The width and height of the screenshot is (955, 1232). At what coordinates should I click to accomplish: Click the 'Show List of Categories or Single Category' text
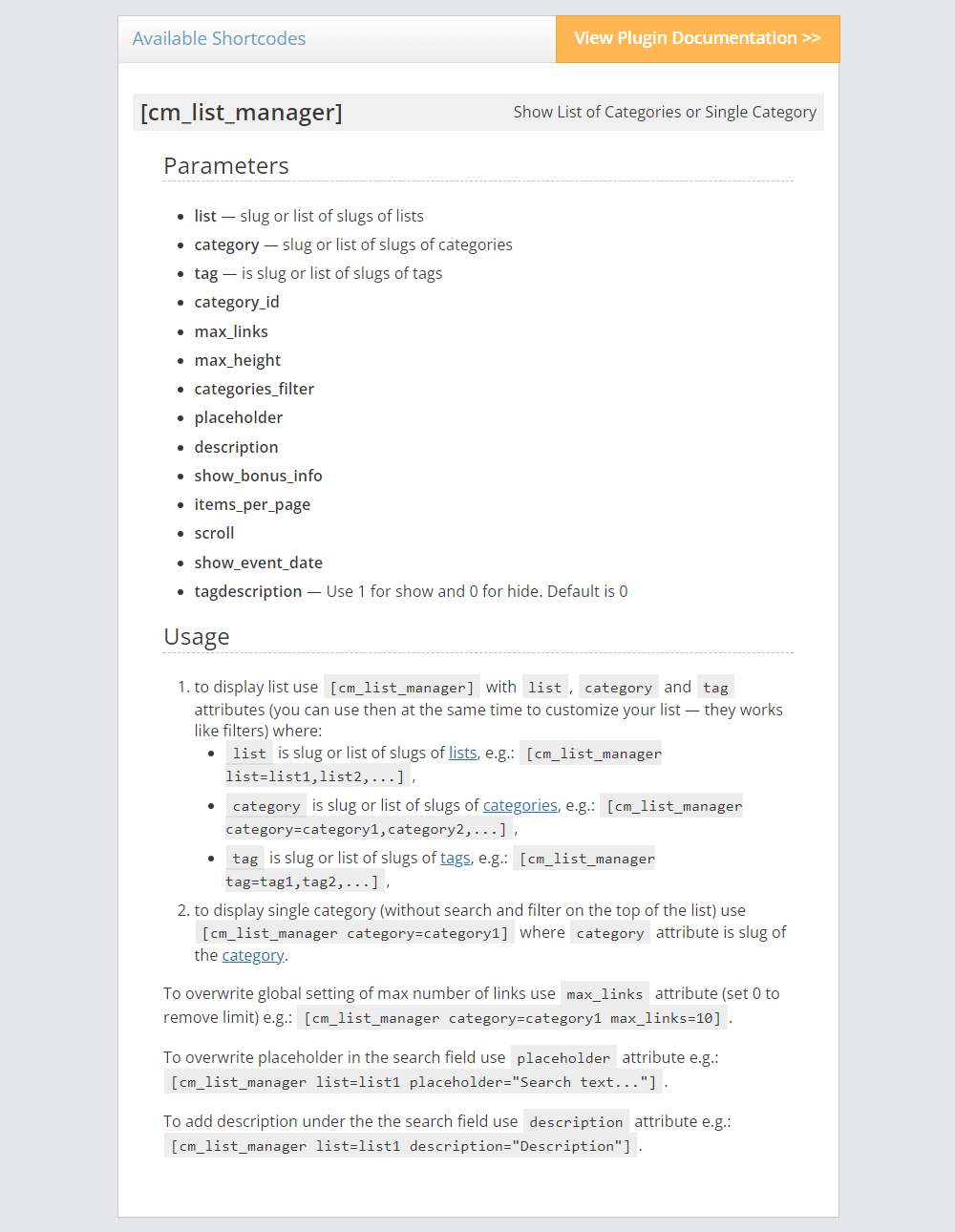665,113
